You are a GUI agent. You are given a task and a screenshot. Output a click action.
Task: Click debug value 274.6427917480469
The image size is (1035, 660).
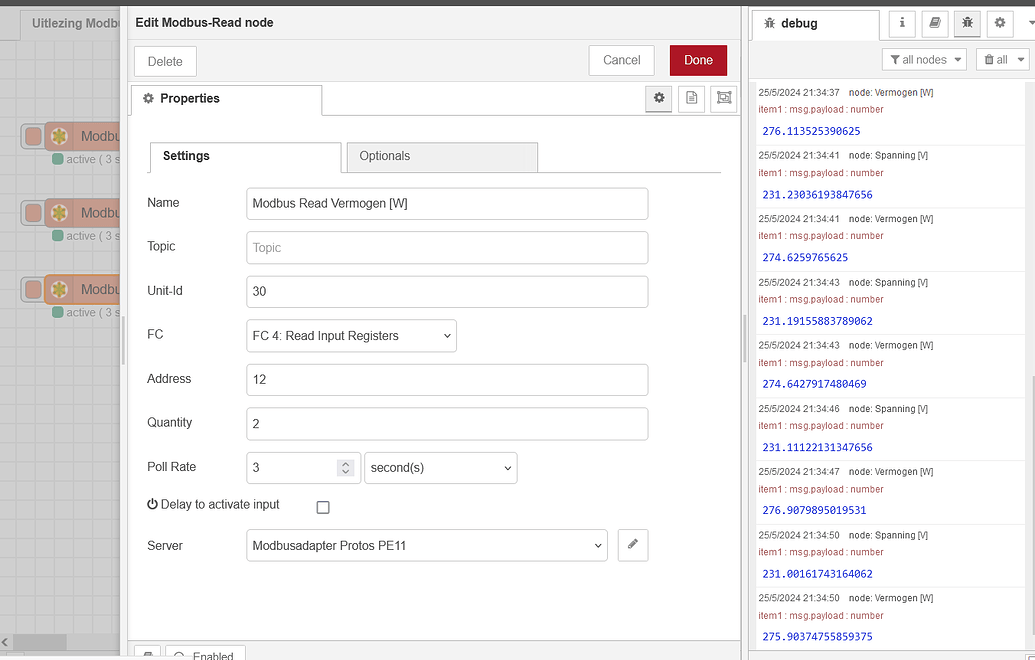815,384
